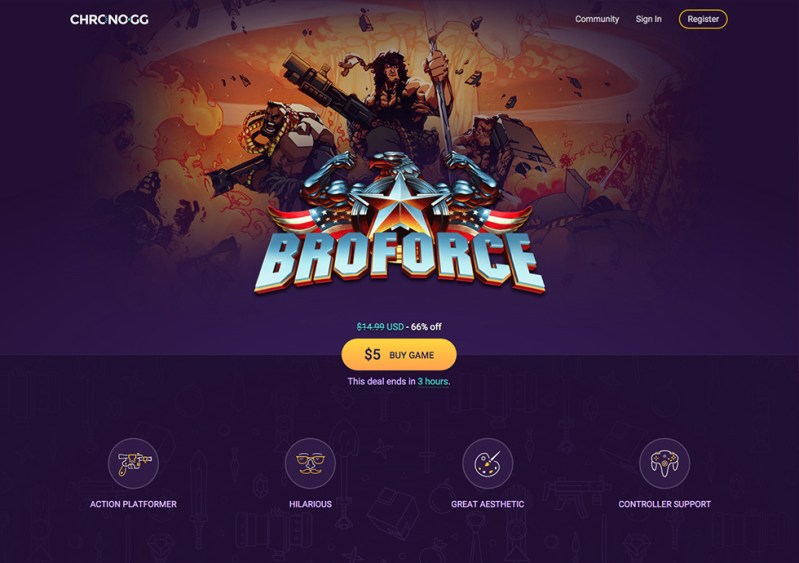Click the Chrono.gg logo
The height and width of the screenshot is (563, 799).
(109, 19)
